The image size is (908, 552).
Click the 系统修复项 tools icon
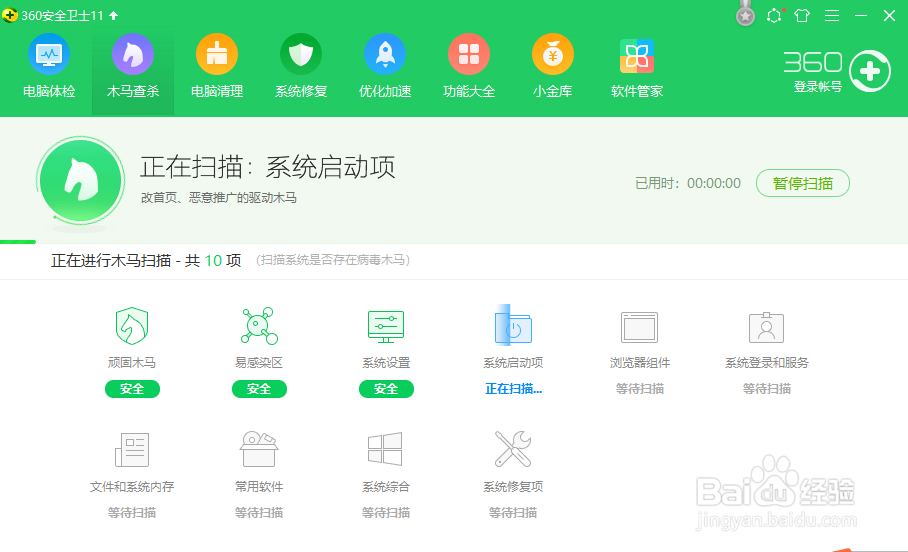coord(513,449)
